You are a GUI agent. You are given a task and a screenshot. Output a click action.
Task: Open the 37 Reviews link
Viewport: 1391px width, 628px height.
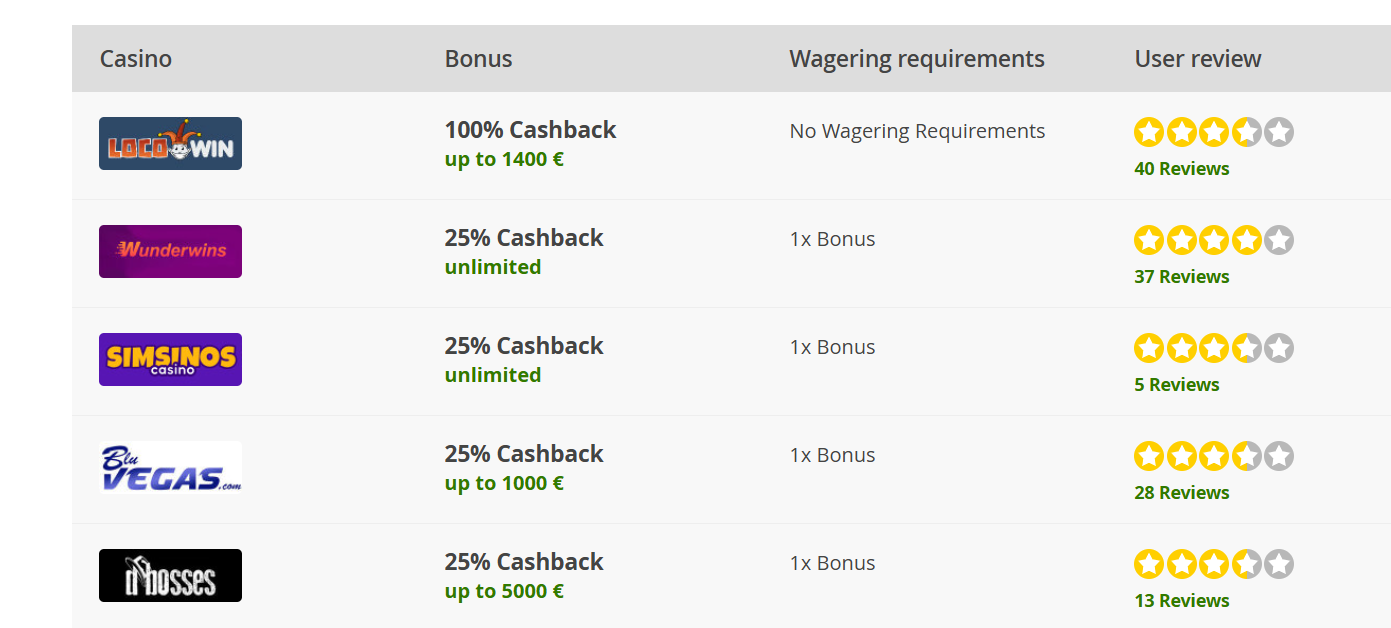[1182, 277]
